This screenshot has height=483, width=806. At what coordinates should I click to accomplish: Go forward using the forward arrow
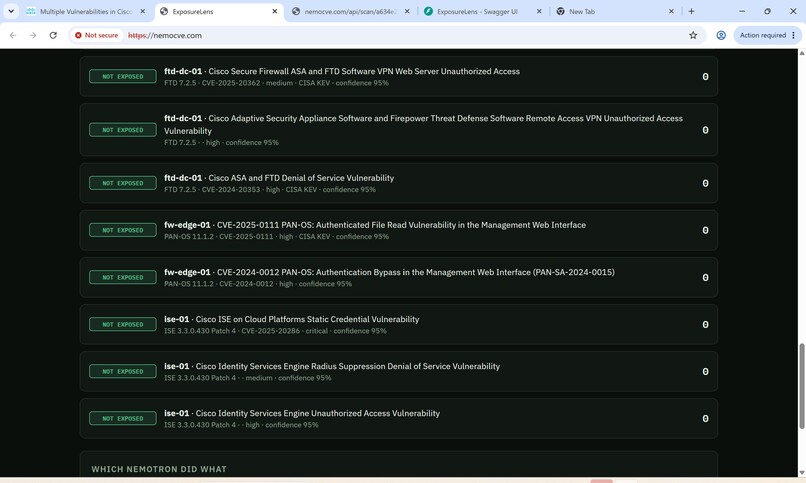click(x=33, y=35)
